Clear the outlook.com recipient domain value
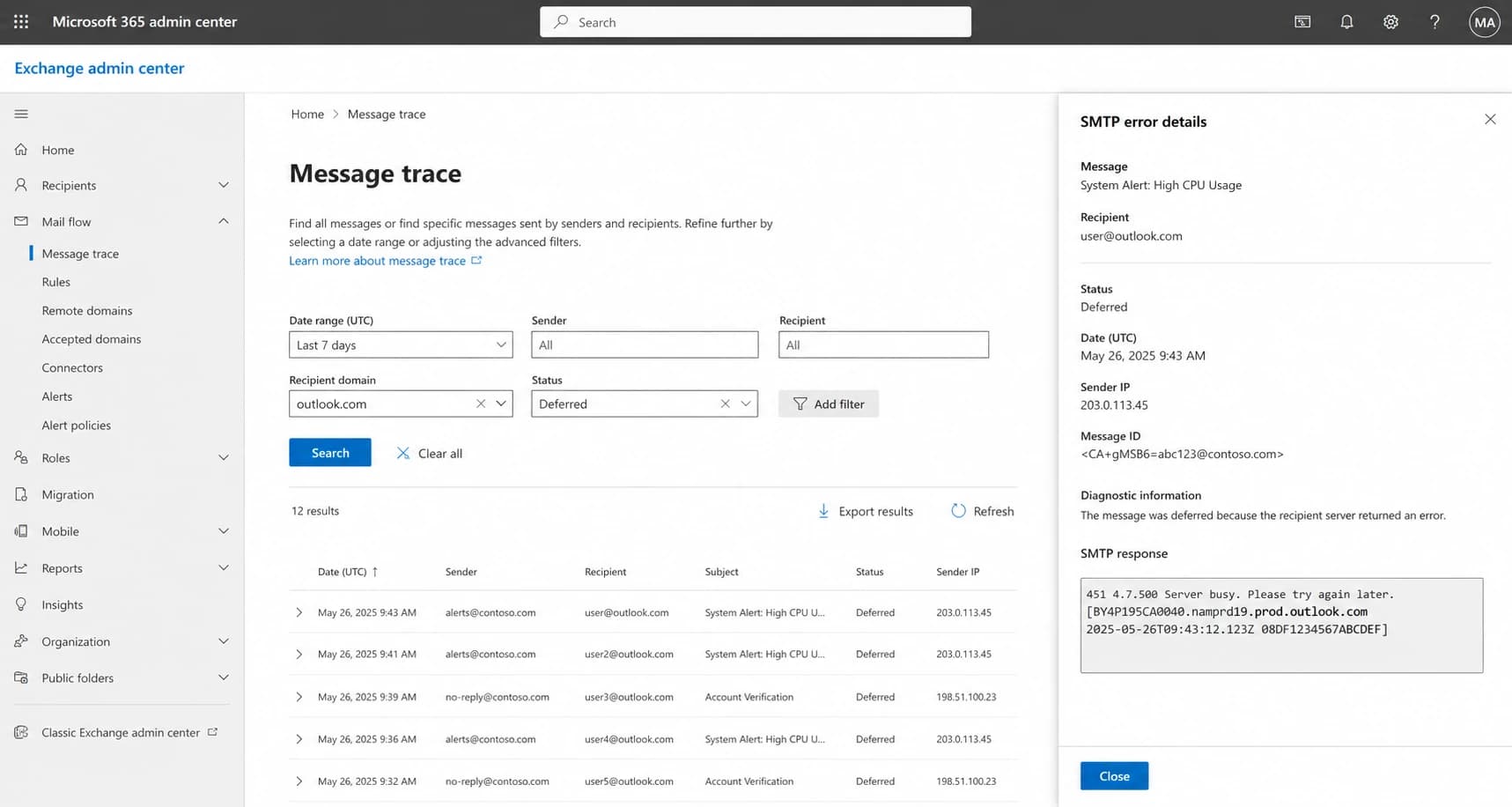This screenshot has width=1512, height=807. pos(481,403)
